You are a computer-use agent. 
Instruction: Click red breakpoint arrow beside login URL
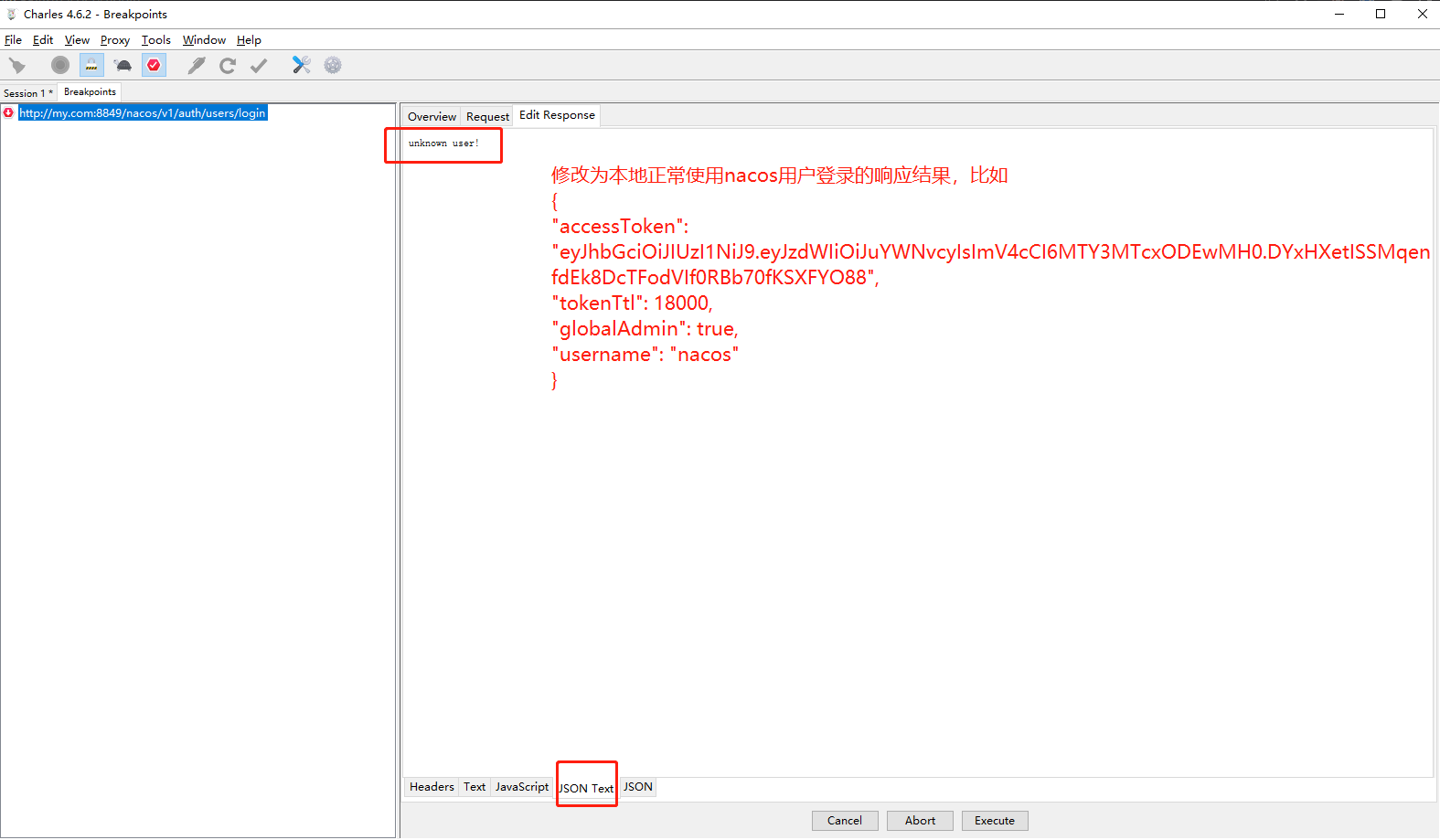8,113
